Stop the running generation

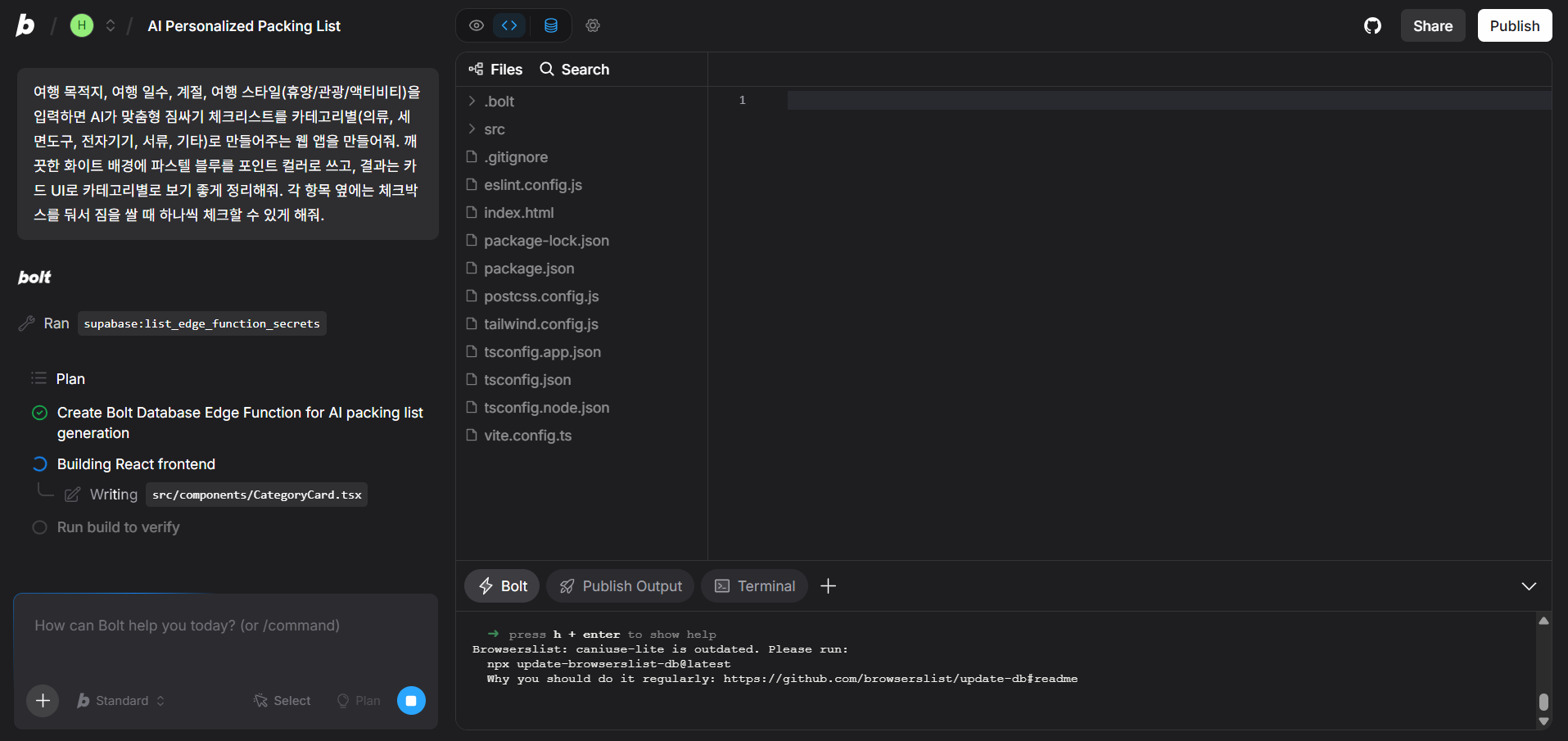411,701
